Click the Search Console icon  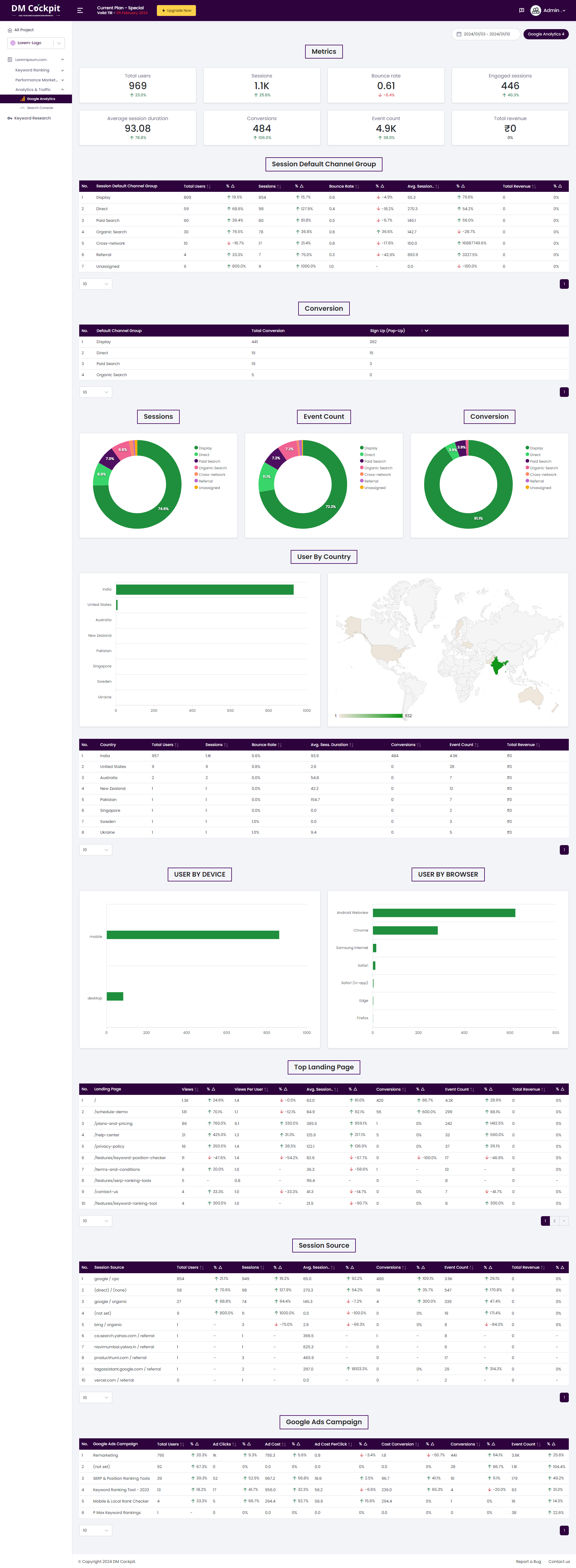tap(22, 108)
